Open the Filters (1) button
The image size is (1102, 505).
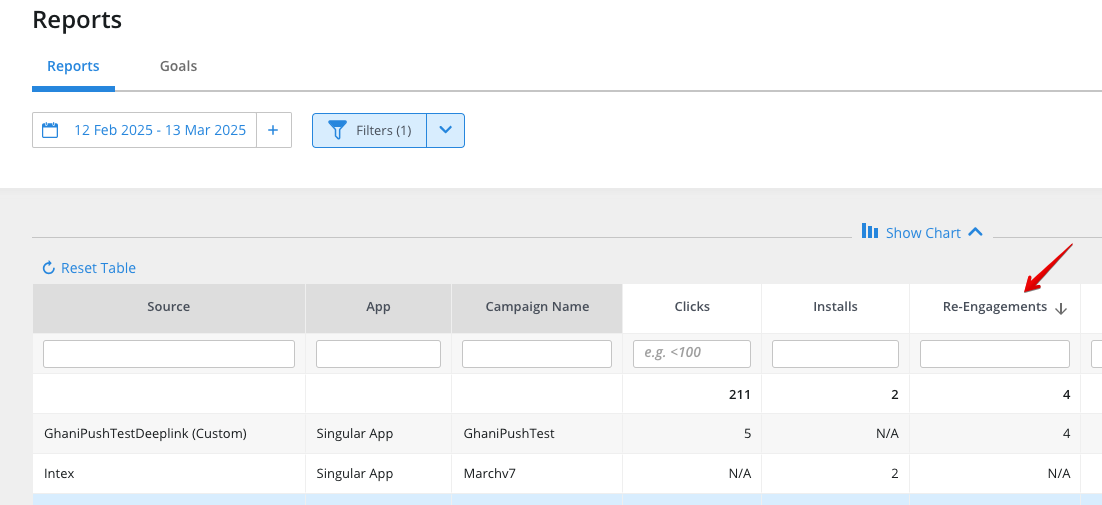tap(370, 130)
